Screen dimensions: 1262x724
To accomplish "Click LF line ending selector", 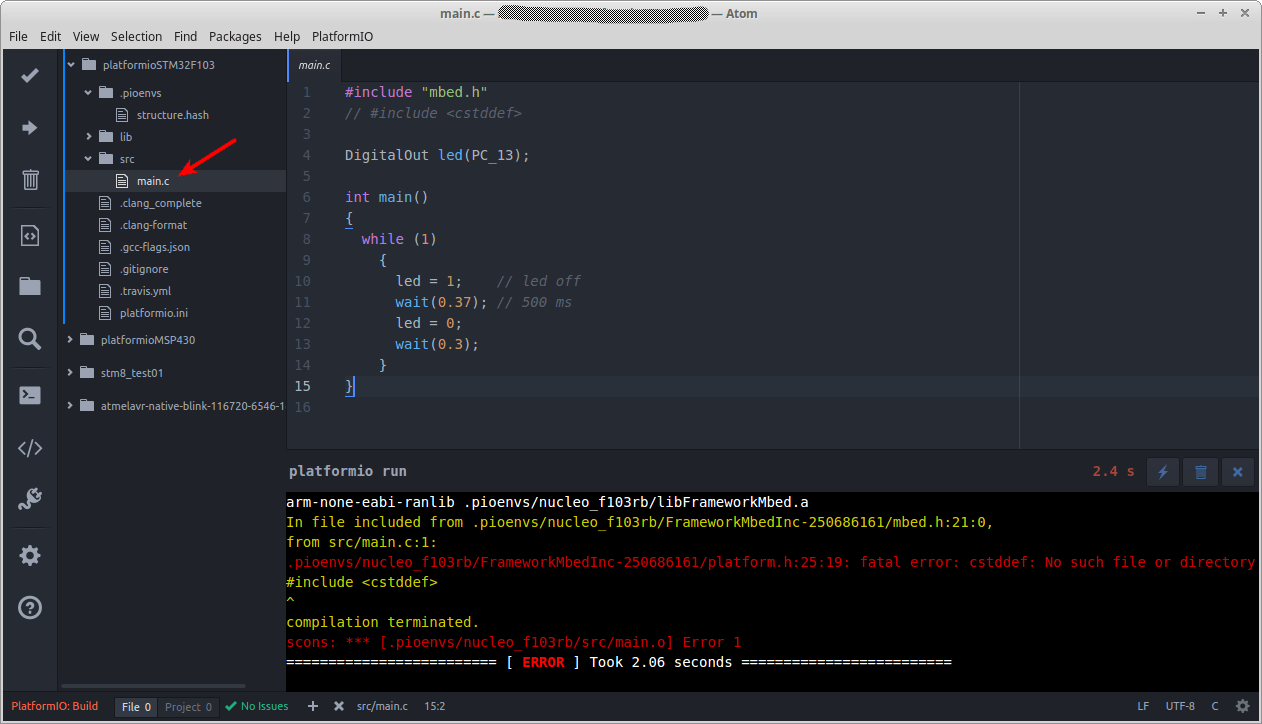I will (1143, 706).
